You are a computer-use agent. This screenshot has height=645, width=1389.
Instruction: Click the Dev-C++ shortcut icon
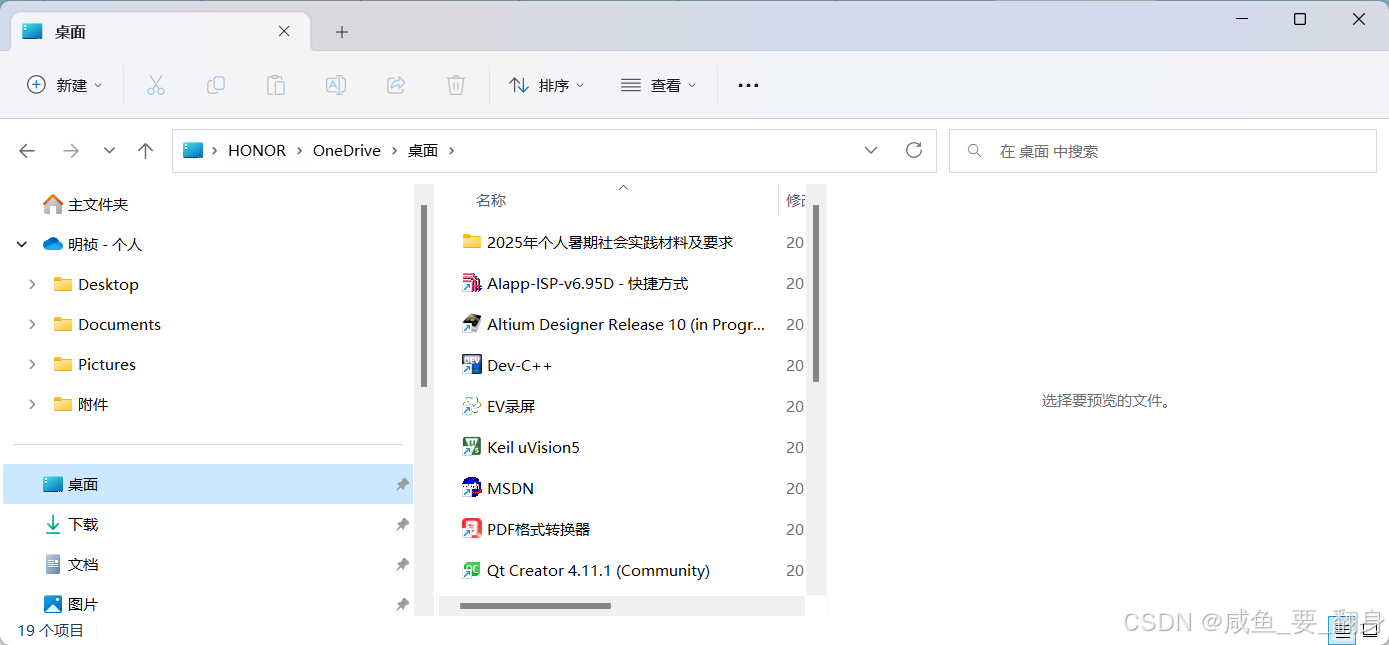point(472,365)
